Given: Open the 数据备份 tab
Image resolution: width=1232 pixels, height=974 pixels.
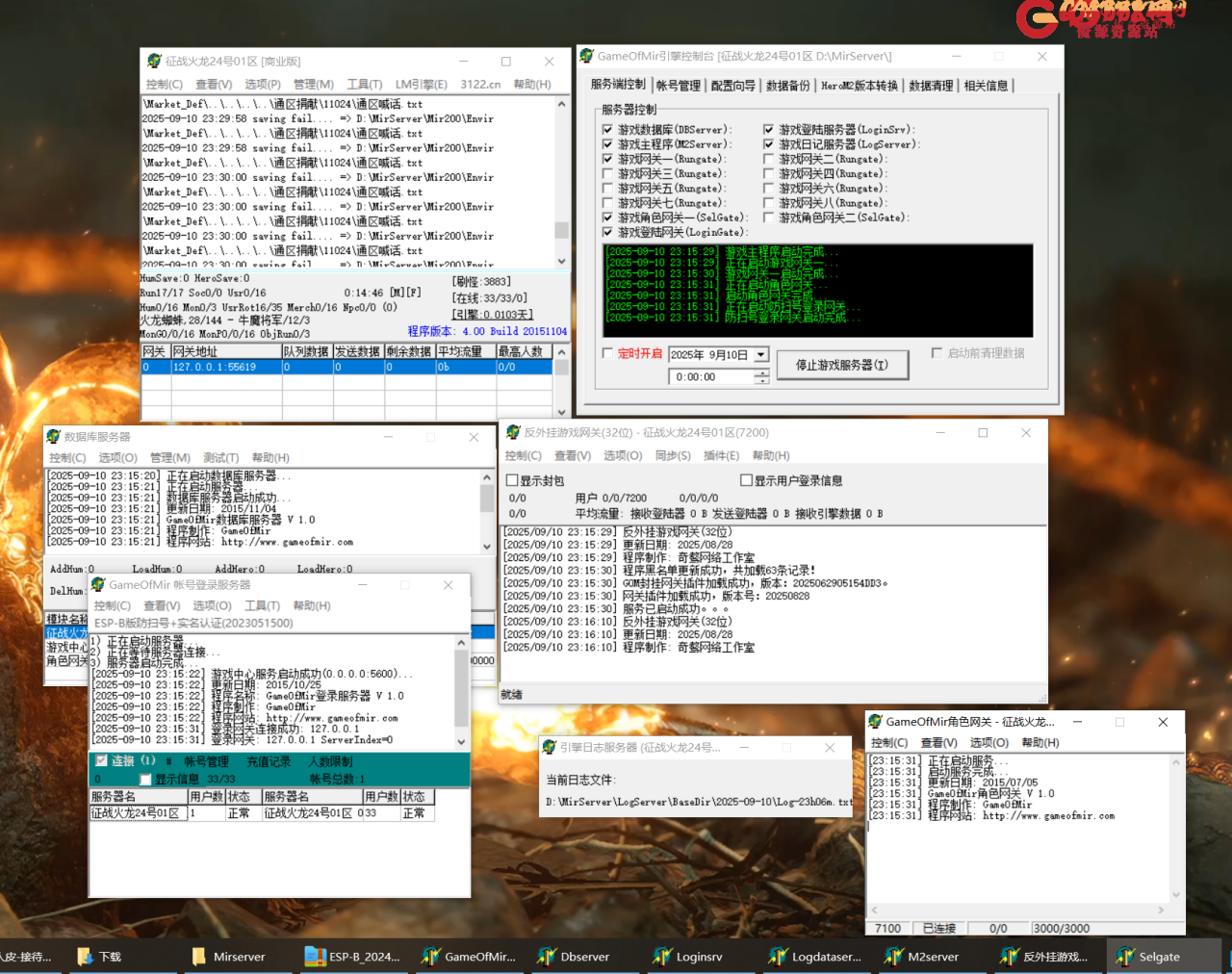Looking at the screenshot, I should click(787, 86).
